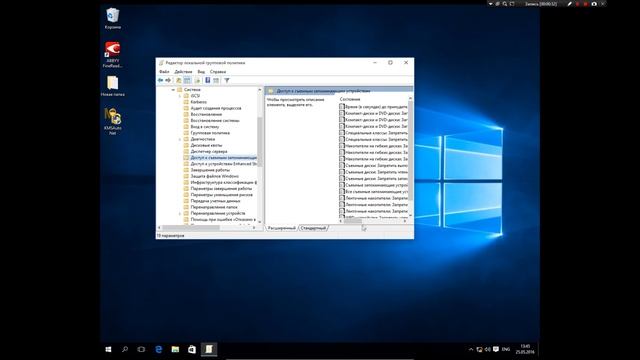Click the recorder toolbar pencil icon

point(569,4)
